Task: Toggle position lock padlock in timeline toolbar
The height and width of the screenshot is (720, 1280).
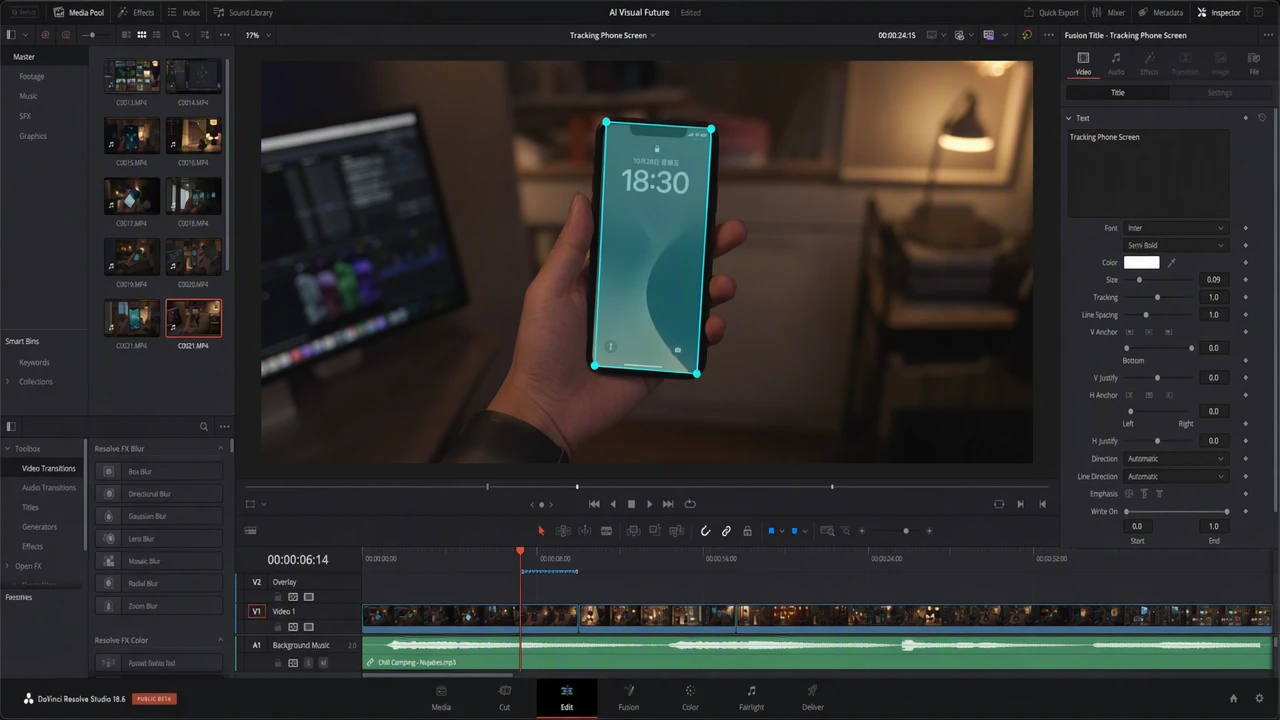Action: click(747, 531)
